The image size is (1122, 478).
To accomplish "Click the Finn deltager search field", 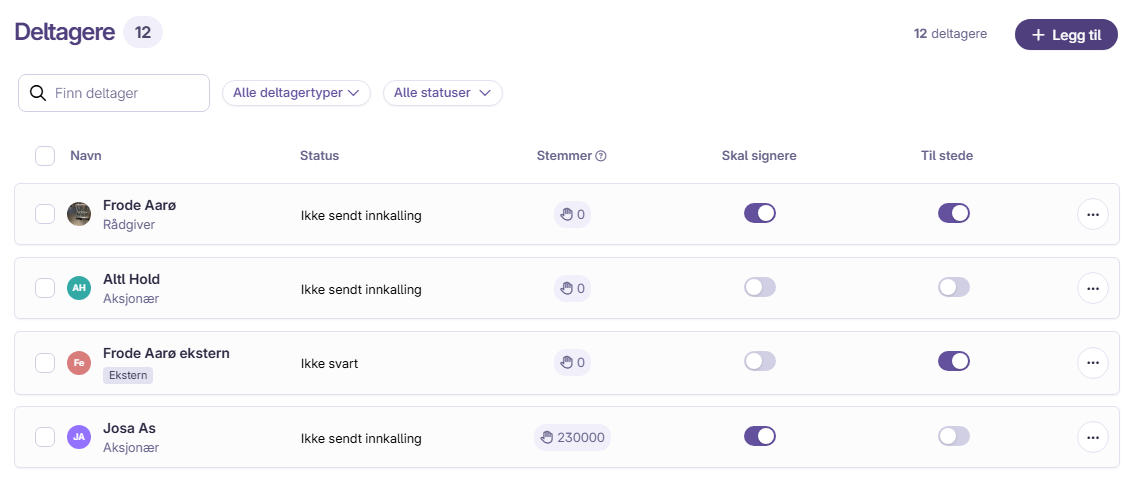I will [114, 93].
